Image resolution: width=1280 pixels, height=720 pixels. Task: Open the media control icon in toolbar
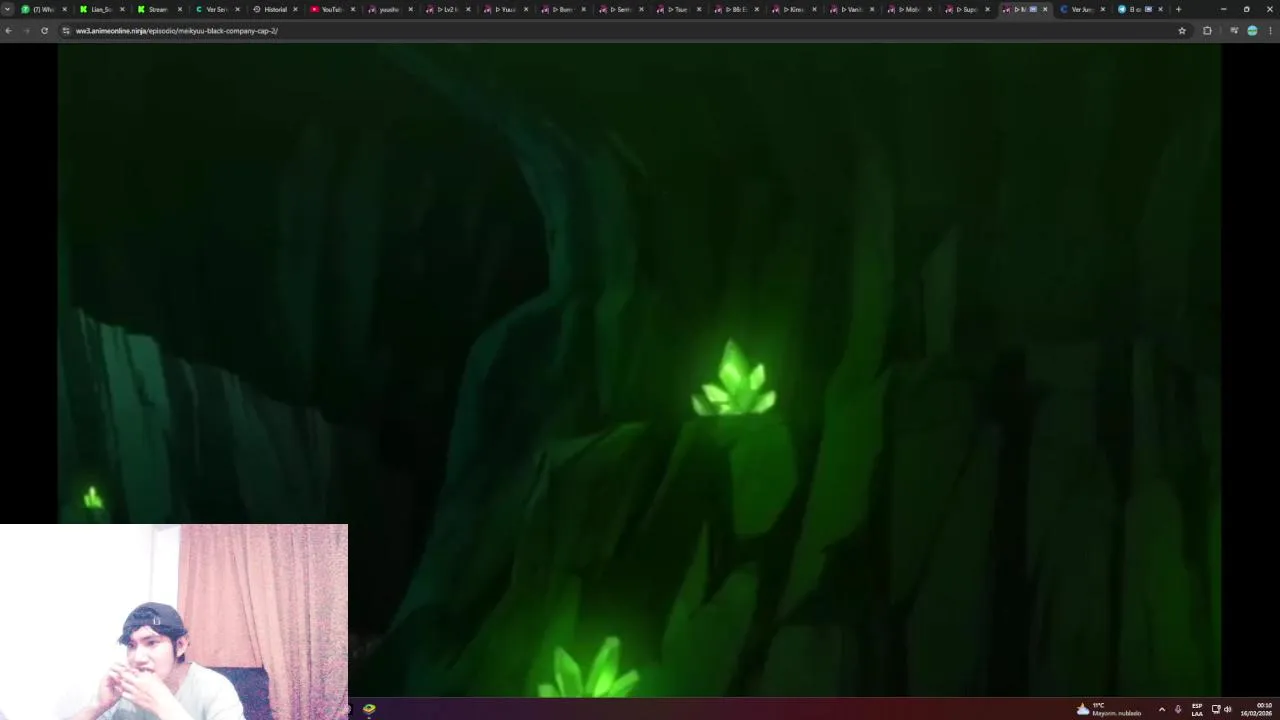[1234, 31]
